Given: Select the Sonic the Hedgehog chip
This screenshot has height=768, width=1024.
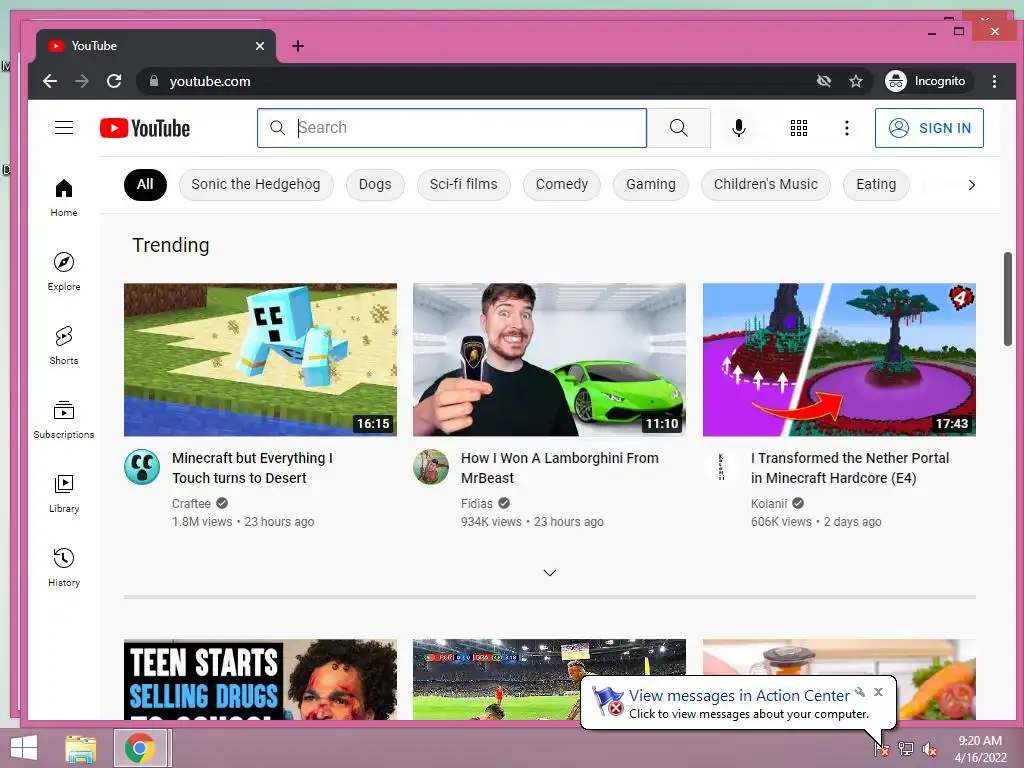Looking at the screenshot, I should tap(256, 185).
